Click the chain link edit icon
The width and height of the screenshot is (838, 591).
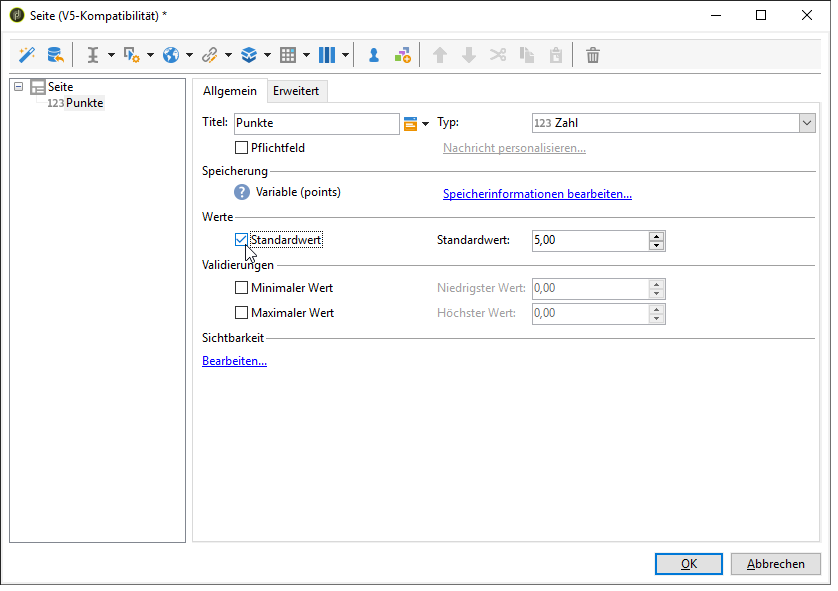(x=210, y=55)
